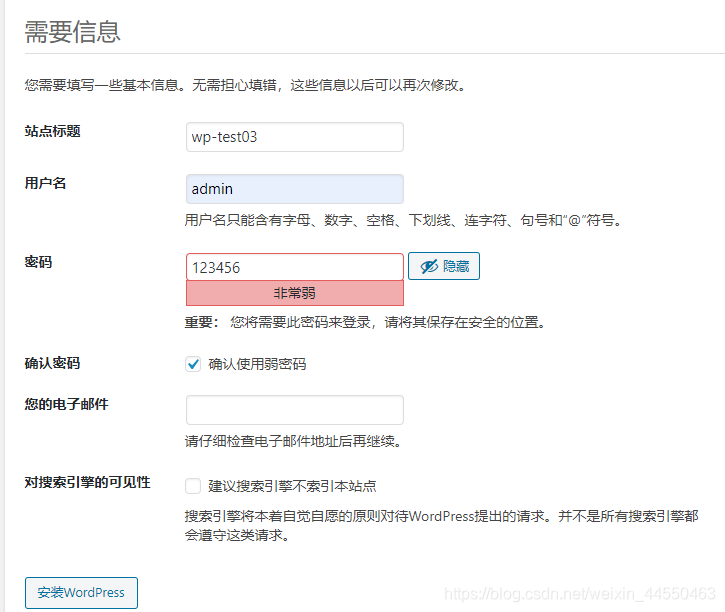This screenshot has width=725, height=612.
Task: Click the 需要信息 heading
Action: (73, 32)
